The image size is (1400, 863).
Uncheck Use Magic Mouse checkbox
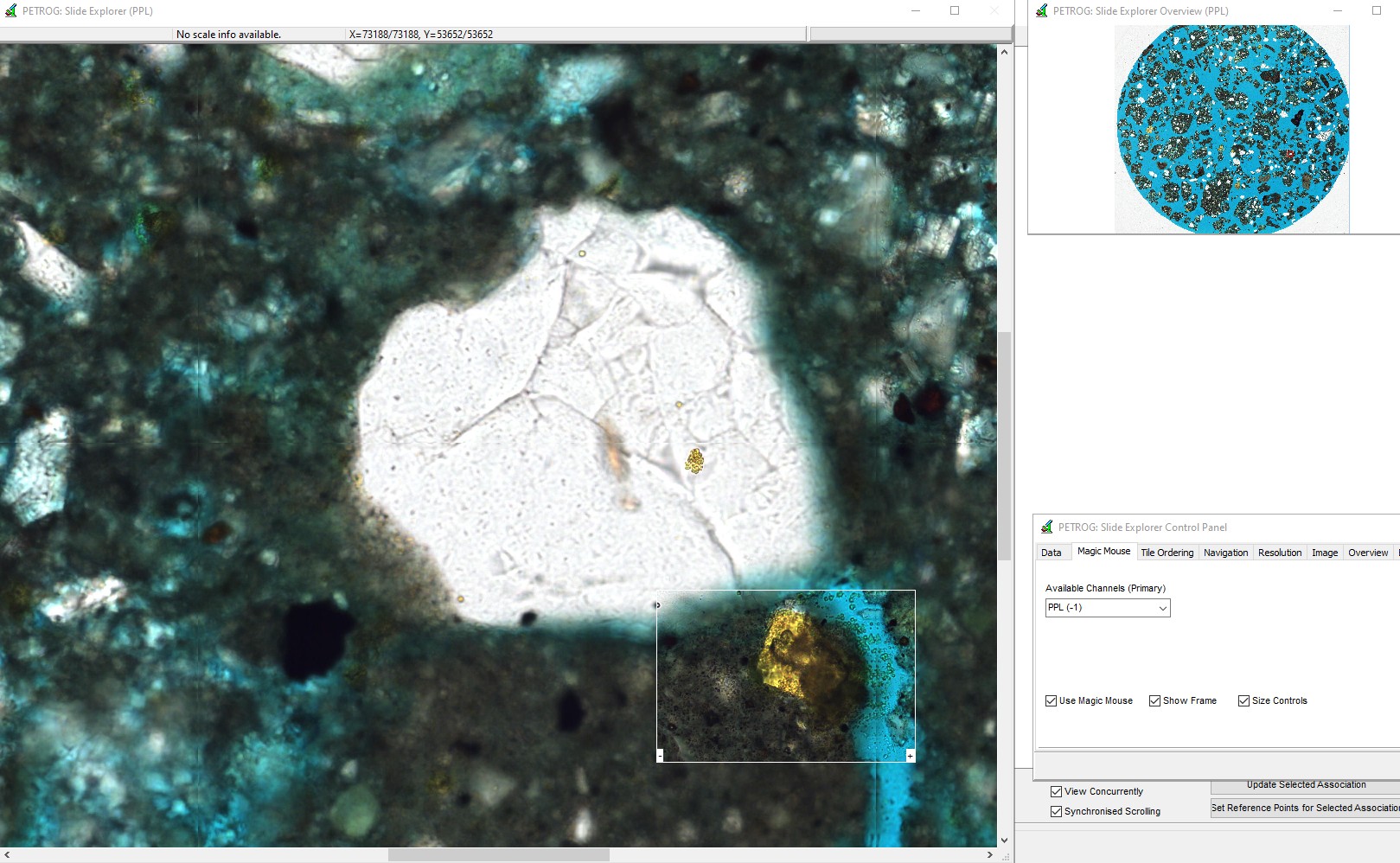pyautogui.click(x=1051, y=701)
